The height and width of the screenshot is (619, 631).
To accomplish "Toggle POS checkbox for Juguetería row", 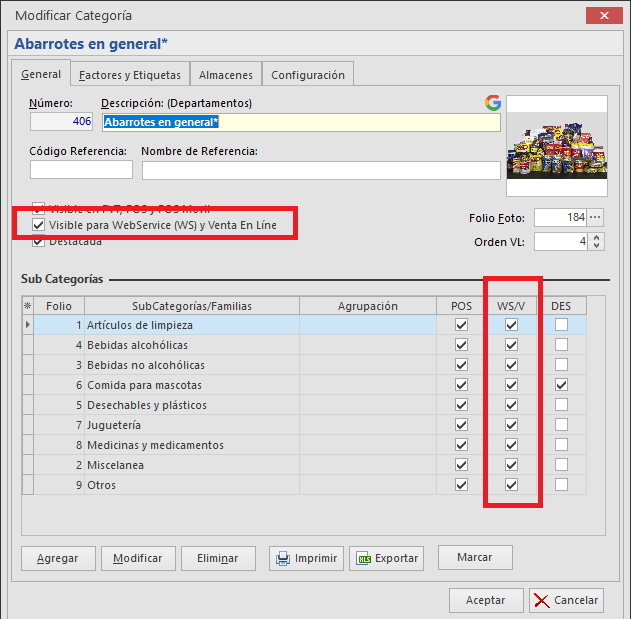I will [461, 425].
